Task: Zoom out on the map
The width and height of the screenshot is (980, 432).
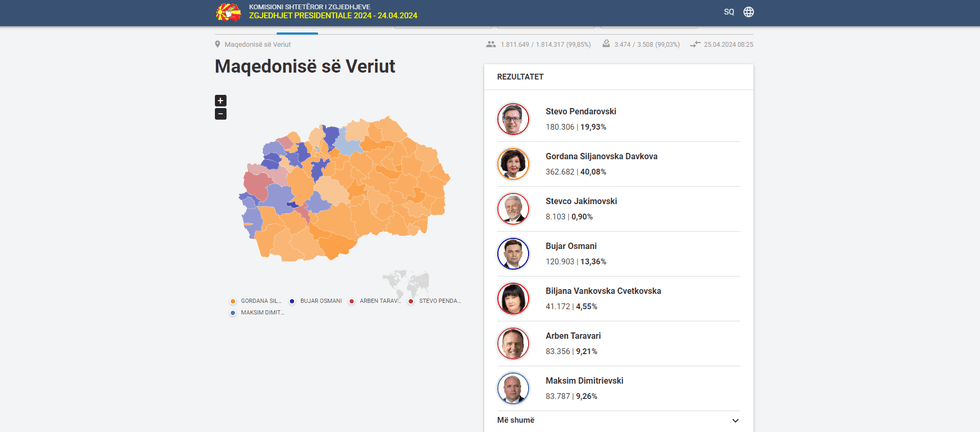Action: [x=221, y=114]
